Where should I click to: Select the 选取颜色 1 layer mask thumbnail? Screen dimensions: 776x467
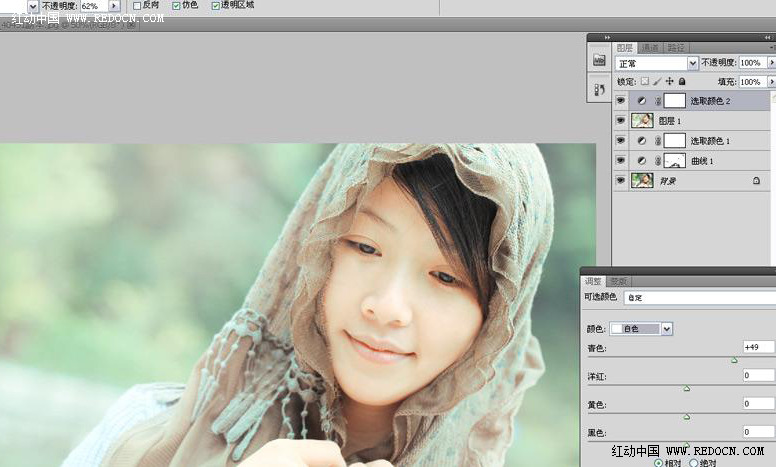click(x=674, y=141)
